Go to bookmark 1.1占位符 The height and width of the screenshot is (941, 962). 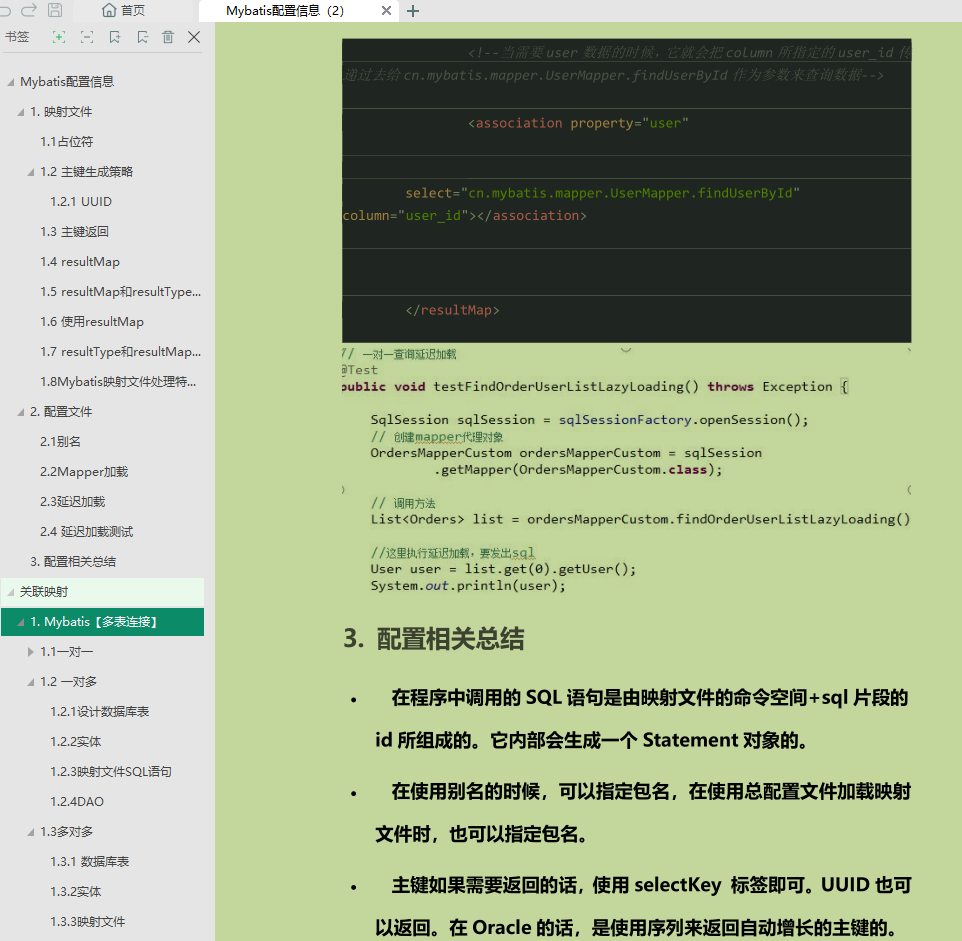tap(66, 142)
